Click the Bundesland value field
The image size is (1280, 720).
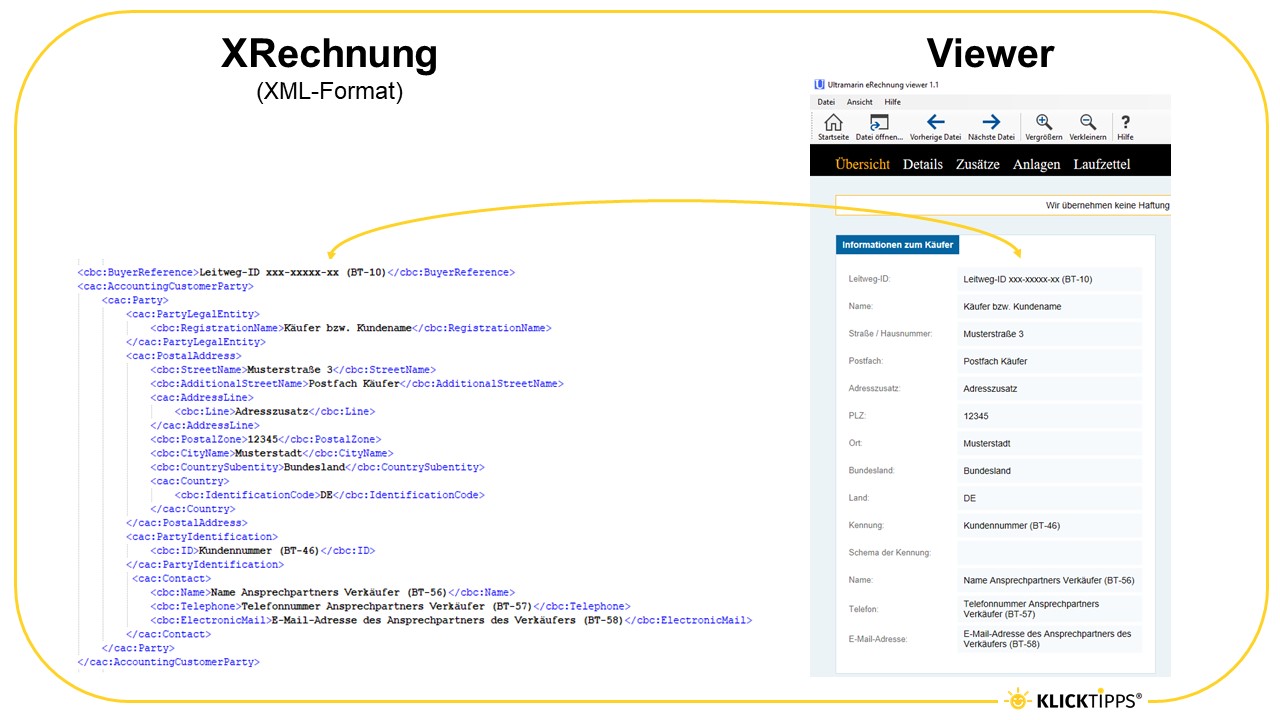click(1049, 470)
